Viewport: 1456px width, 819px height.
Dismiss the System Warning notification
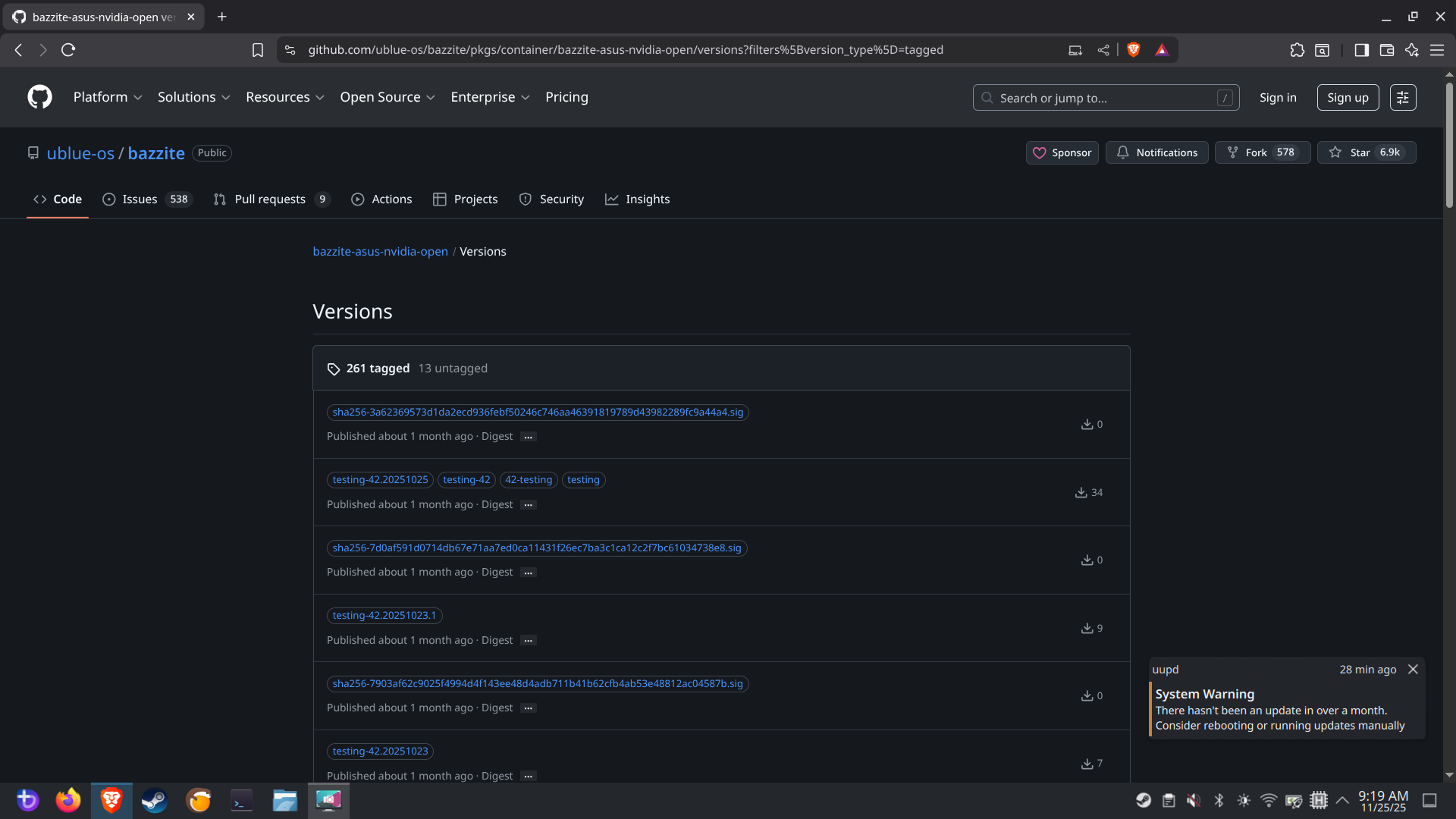click(x=1413, y=669)
